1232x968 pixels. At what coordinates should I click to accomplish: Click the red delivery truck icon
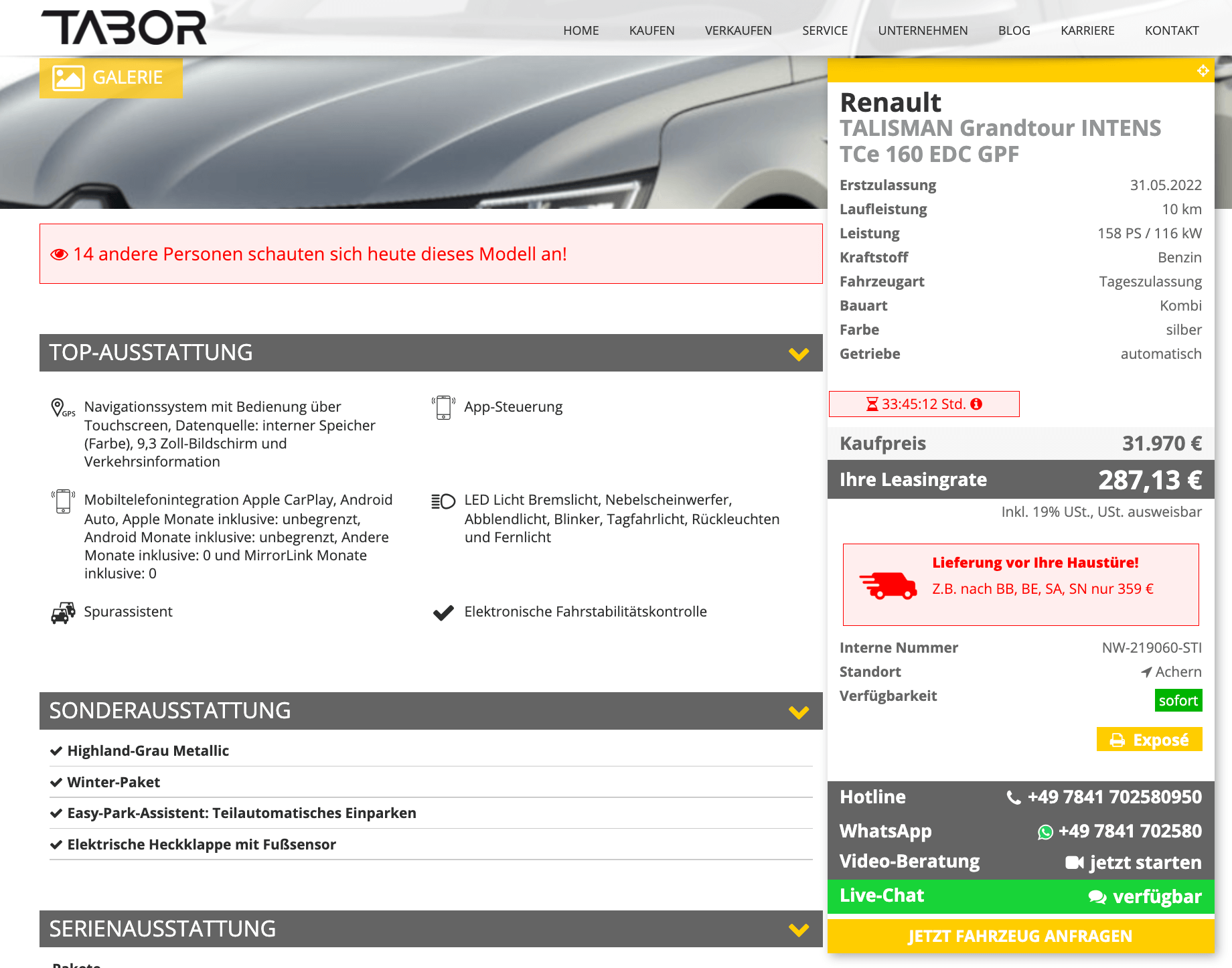(889, 585)
